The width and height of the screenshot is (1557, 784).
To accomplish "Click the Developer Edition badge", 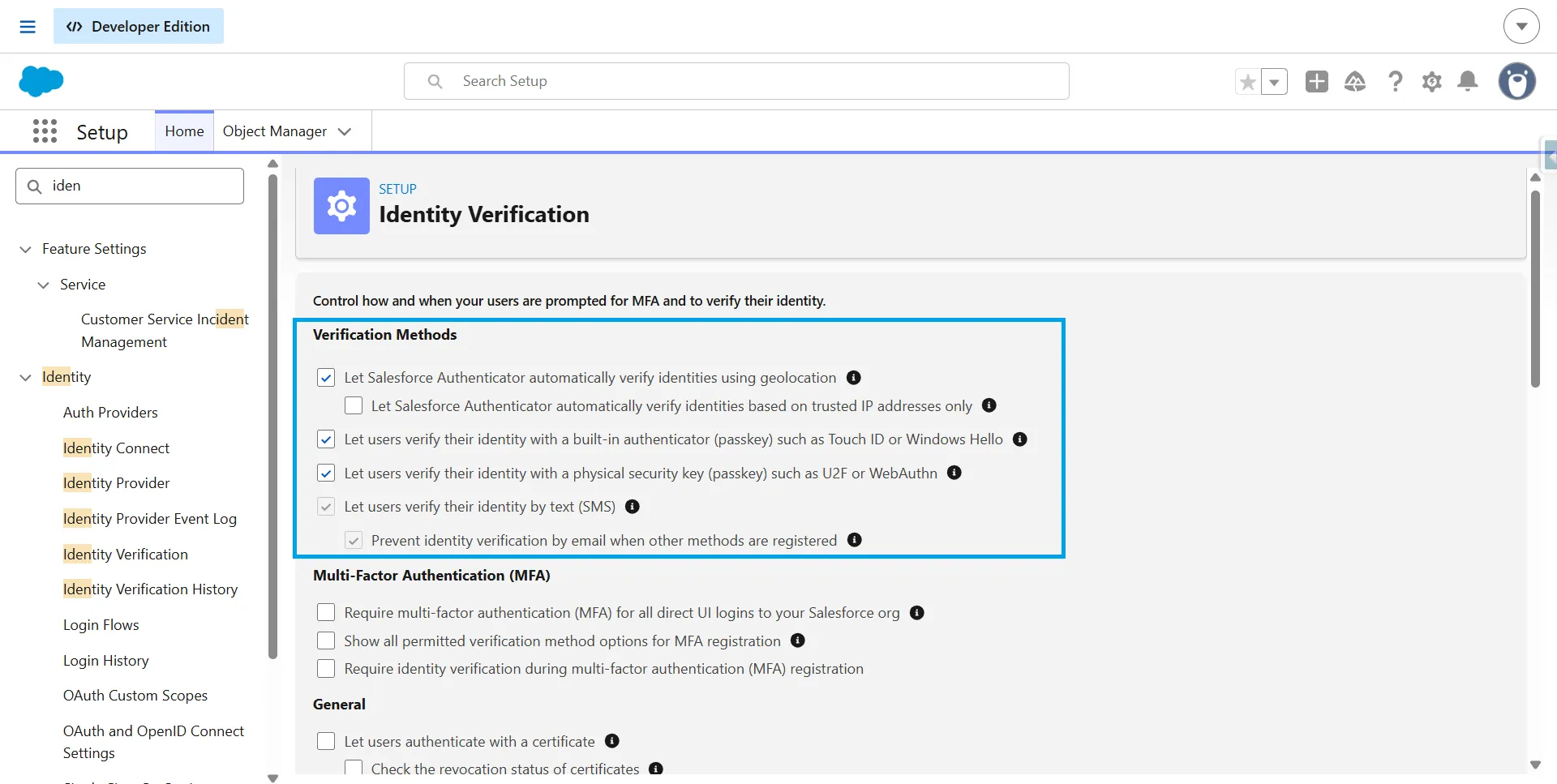I will coord(139,27).
